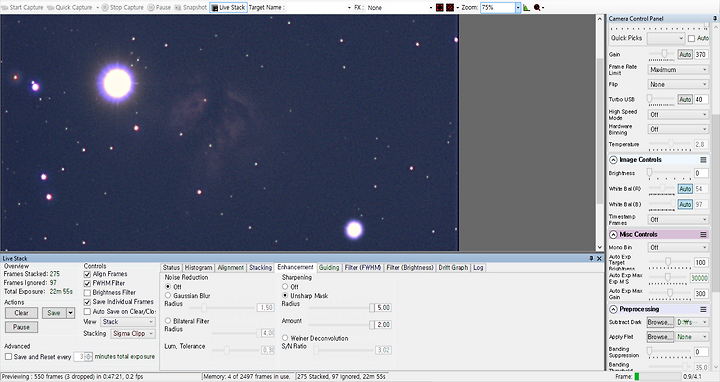Open the Mono Bin dropdown
This screenshot has width=720, height=382.
[x=678, y=247]
